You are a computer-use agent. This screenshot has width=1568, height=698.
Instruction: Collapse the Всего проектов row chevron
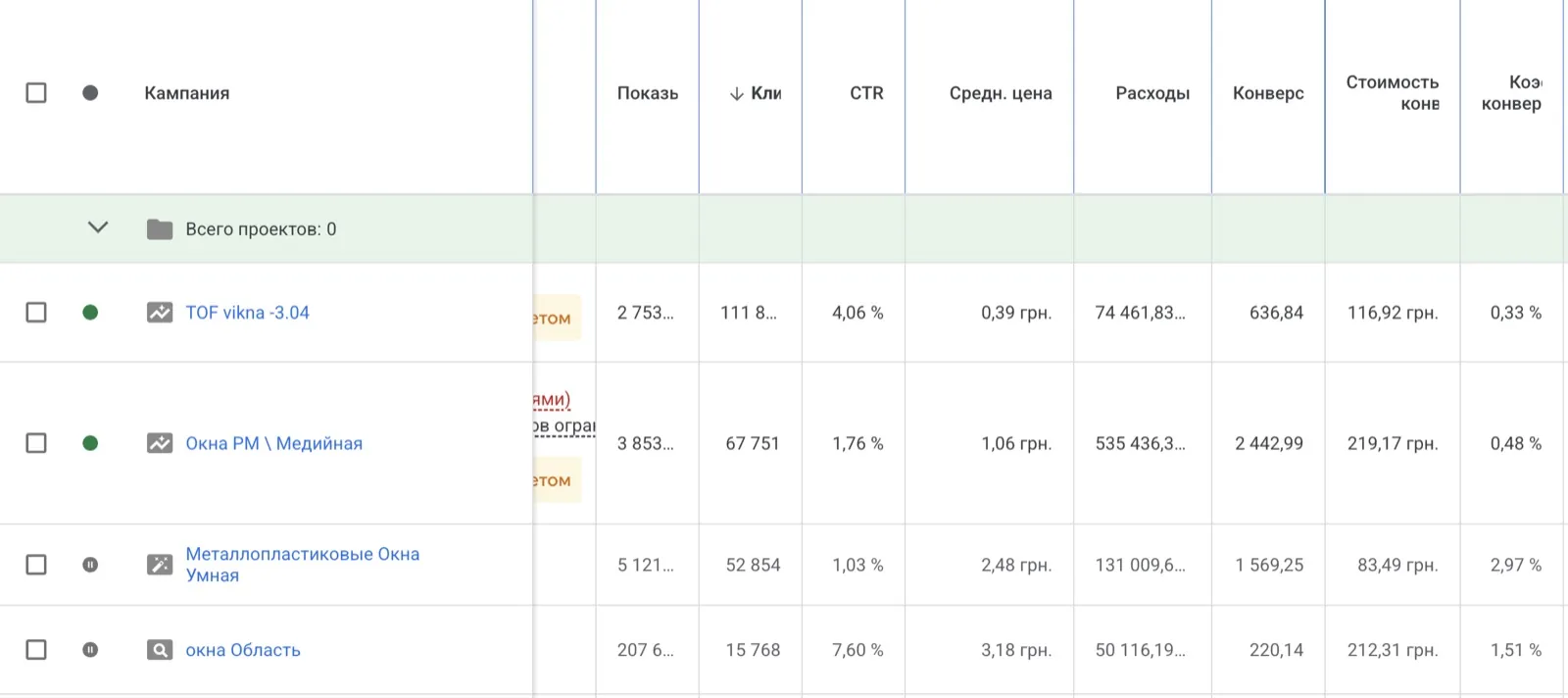pyautogui.click(x=98, y=227)
